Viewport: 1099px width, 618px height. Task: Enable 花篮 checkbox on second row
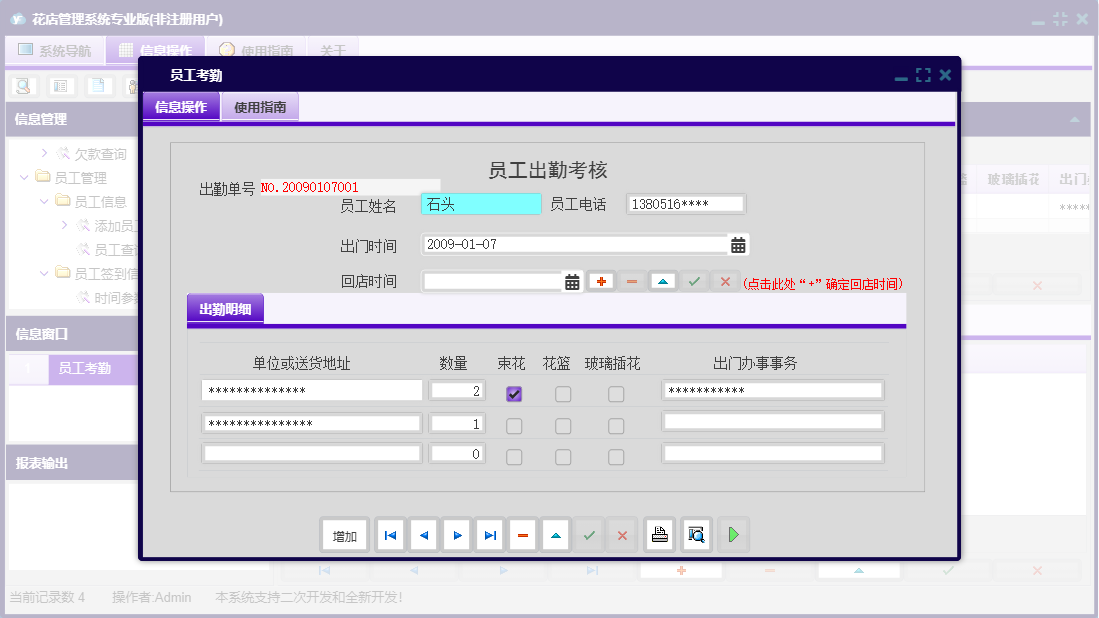pos(563,425)
